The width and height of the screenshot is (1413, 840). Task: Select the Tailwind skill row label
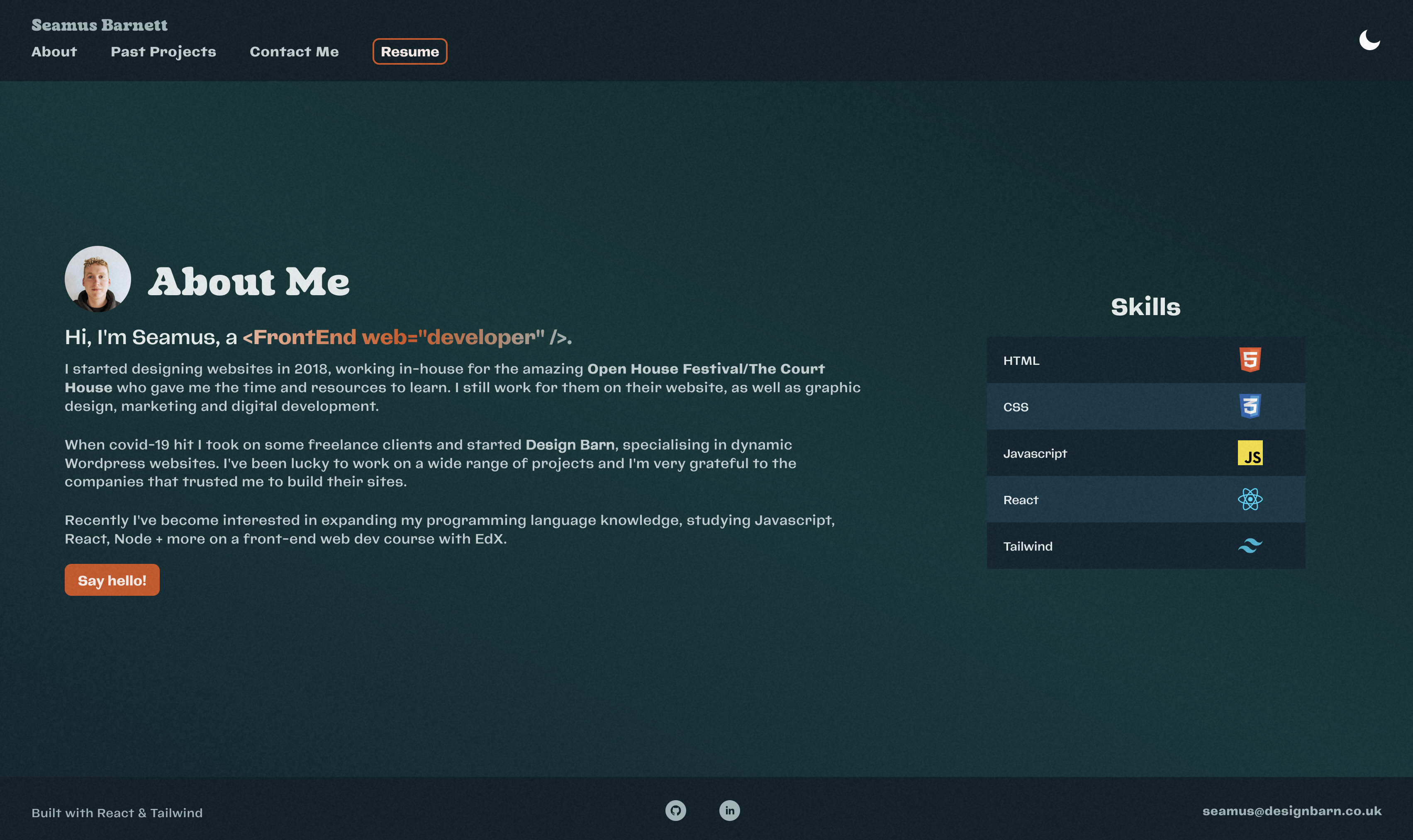point(1027,546)
